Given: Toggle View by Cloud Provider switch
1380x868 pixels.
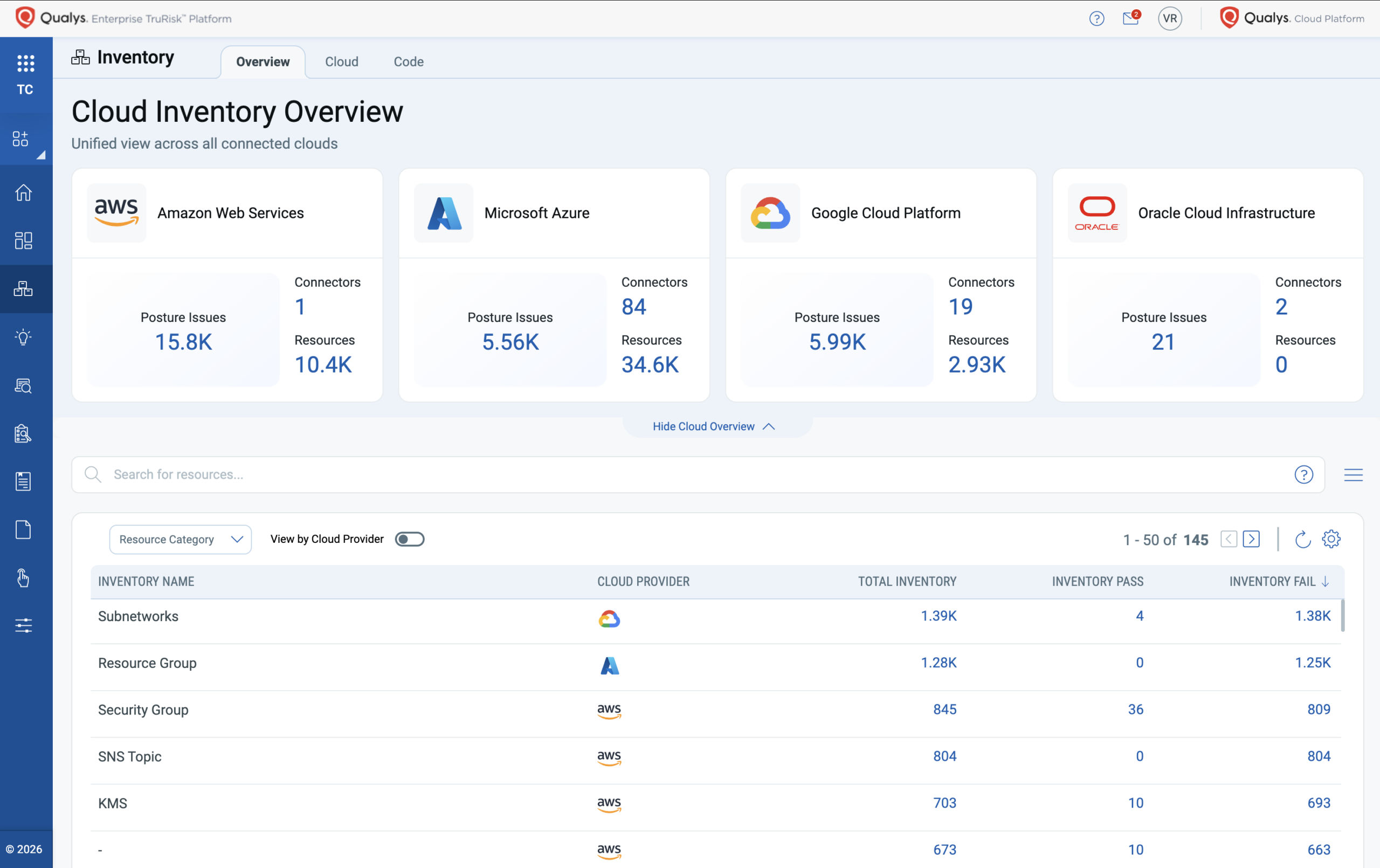Looking at the screenshot, I should coord(410,540).
